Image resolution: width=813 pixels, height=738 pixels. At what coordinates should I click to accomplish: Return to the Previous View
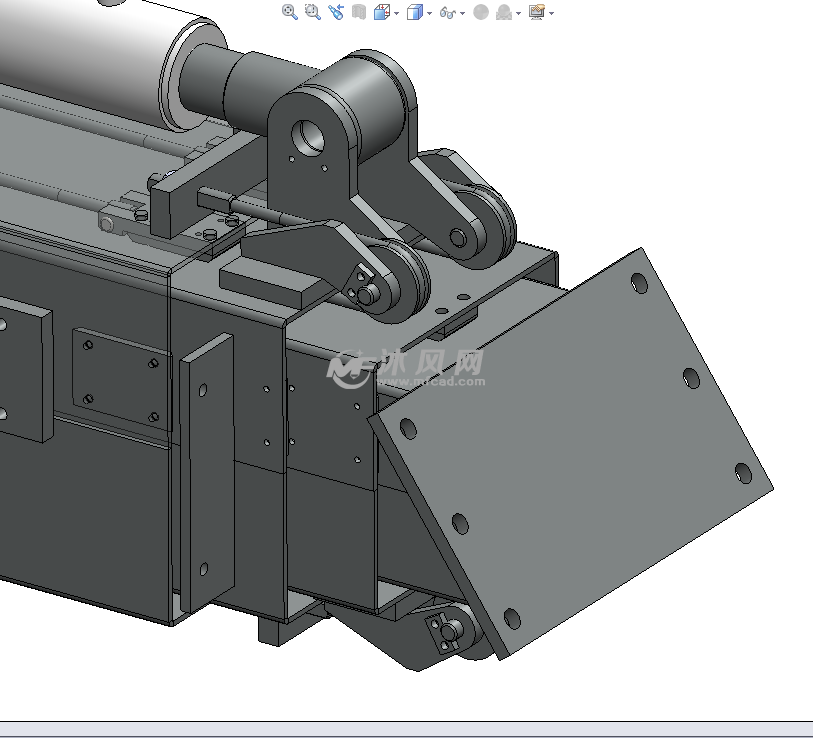(x=335, y=12)
